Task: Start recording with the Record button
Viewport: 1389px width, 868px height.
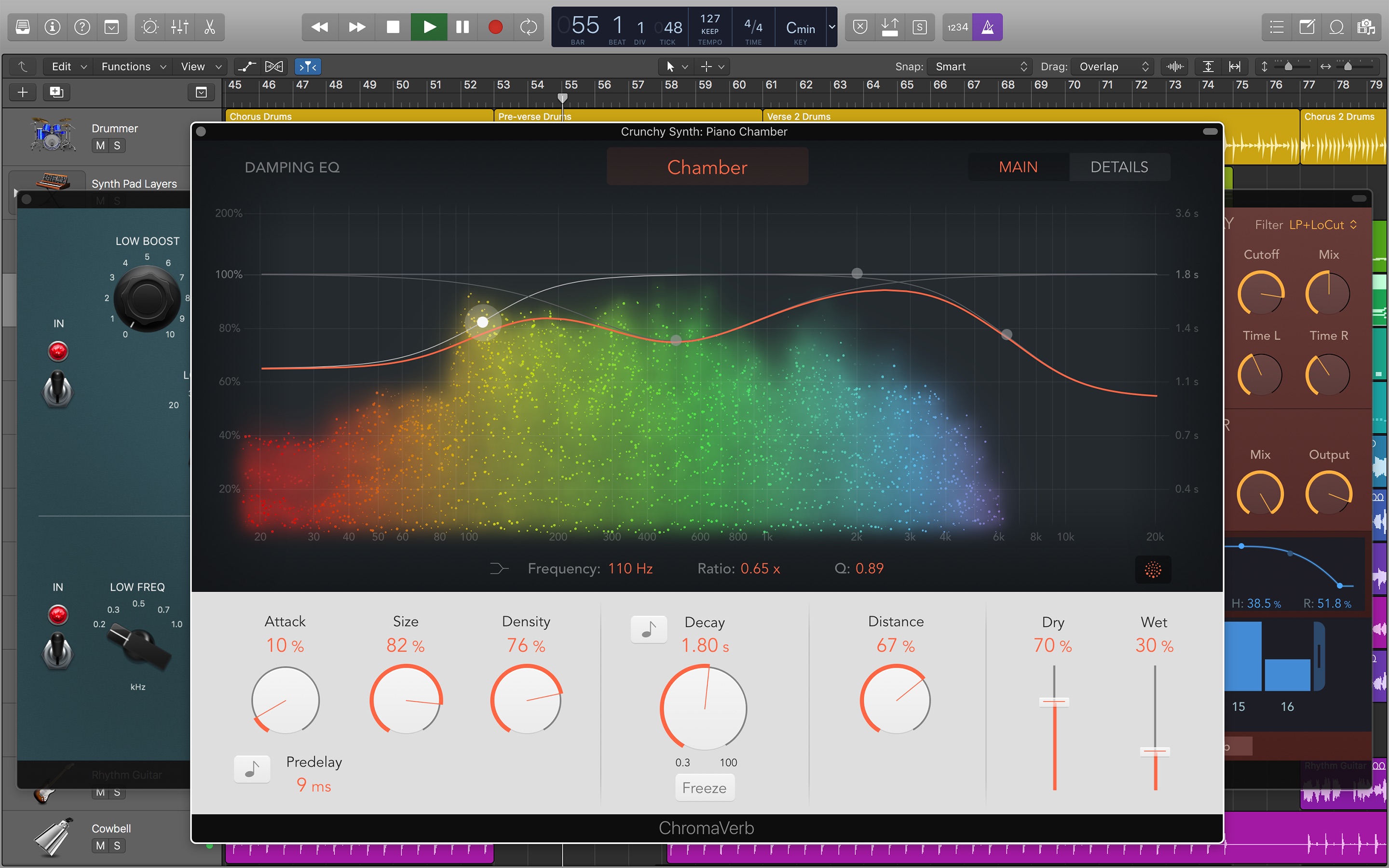Action: coord(495,27)
